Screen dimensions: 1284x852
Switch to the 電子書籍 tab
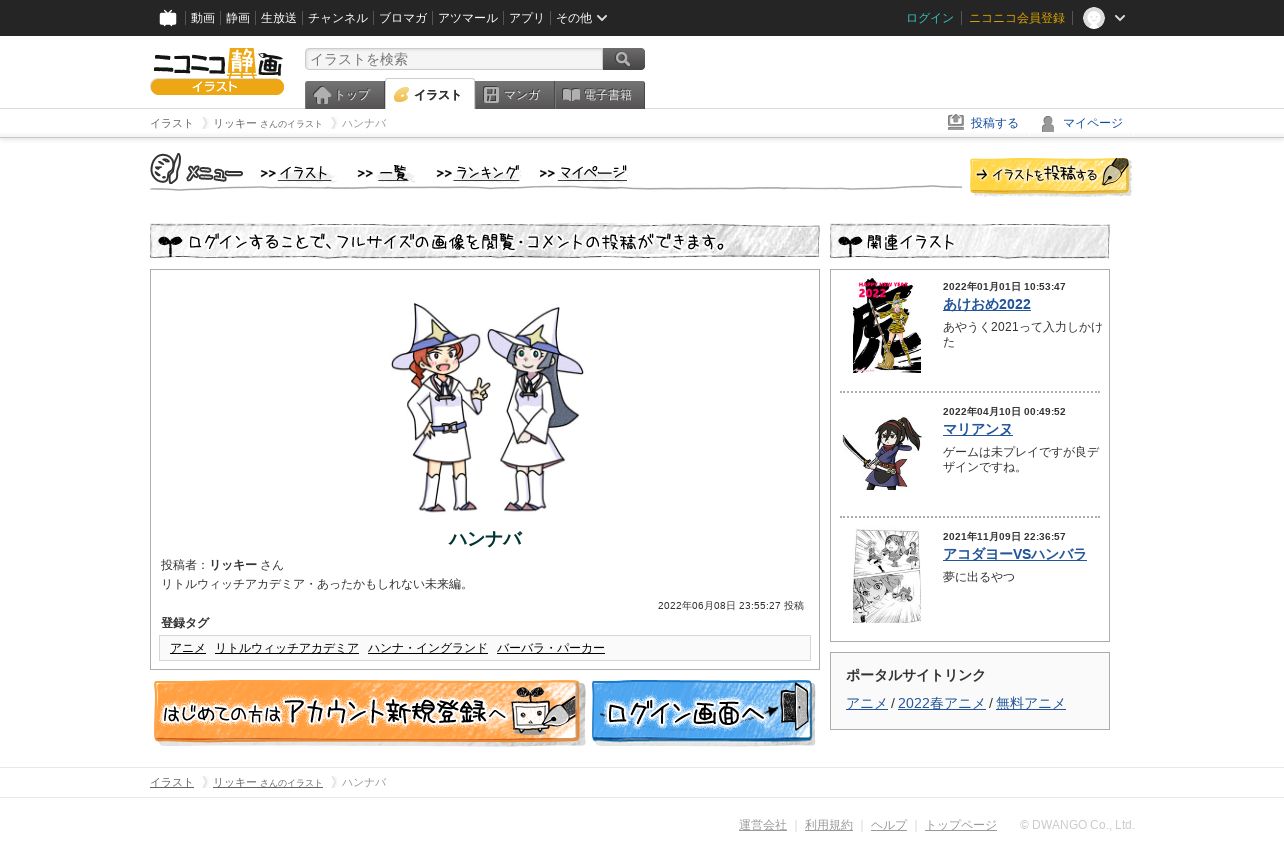point(600,95)
